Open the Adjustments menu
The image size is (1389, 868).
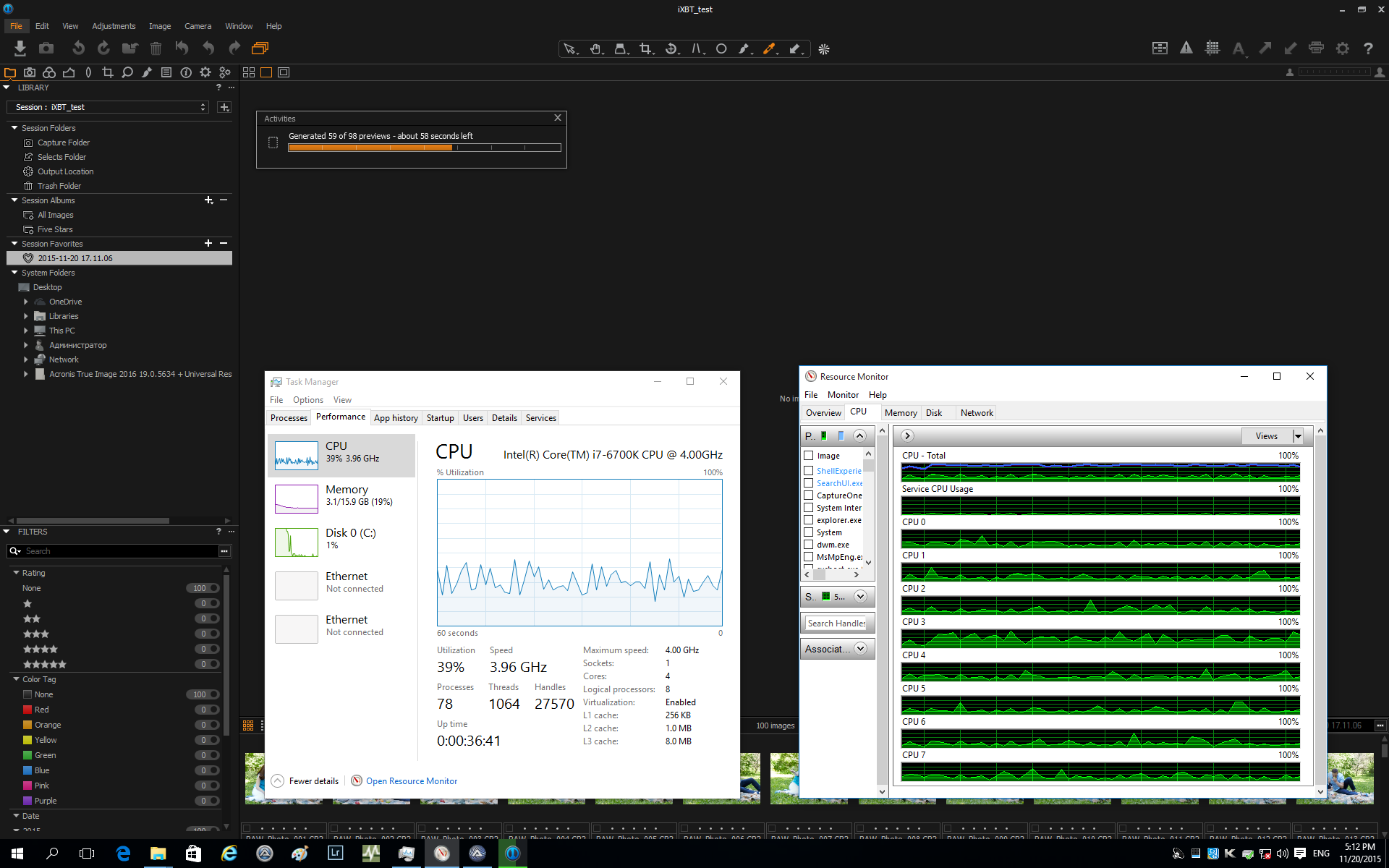tap(114, 26)
